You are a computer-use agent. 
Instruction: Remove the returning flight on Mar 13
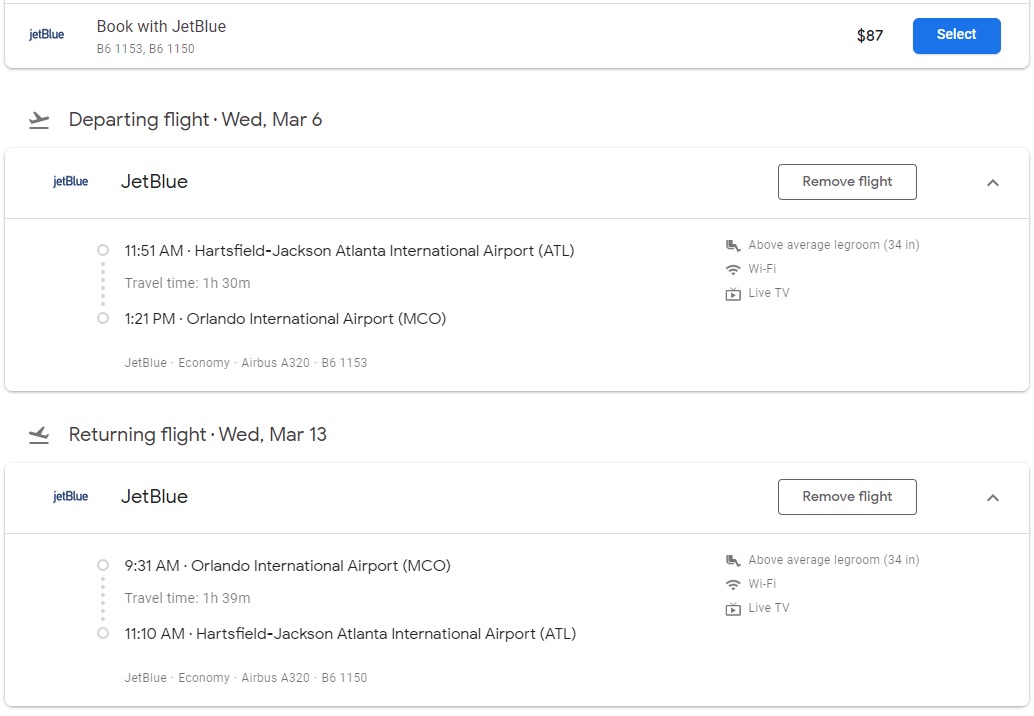click(847, 497)
